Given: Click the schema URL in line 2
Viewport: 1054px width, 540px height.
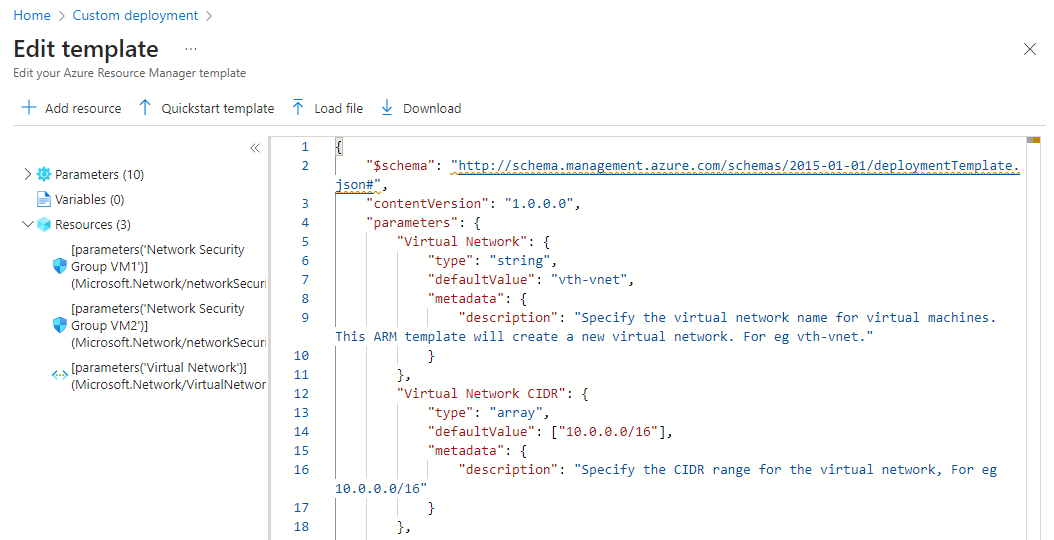Looking at the screenshot, I should tap(678, 175).
